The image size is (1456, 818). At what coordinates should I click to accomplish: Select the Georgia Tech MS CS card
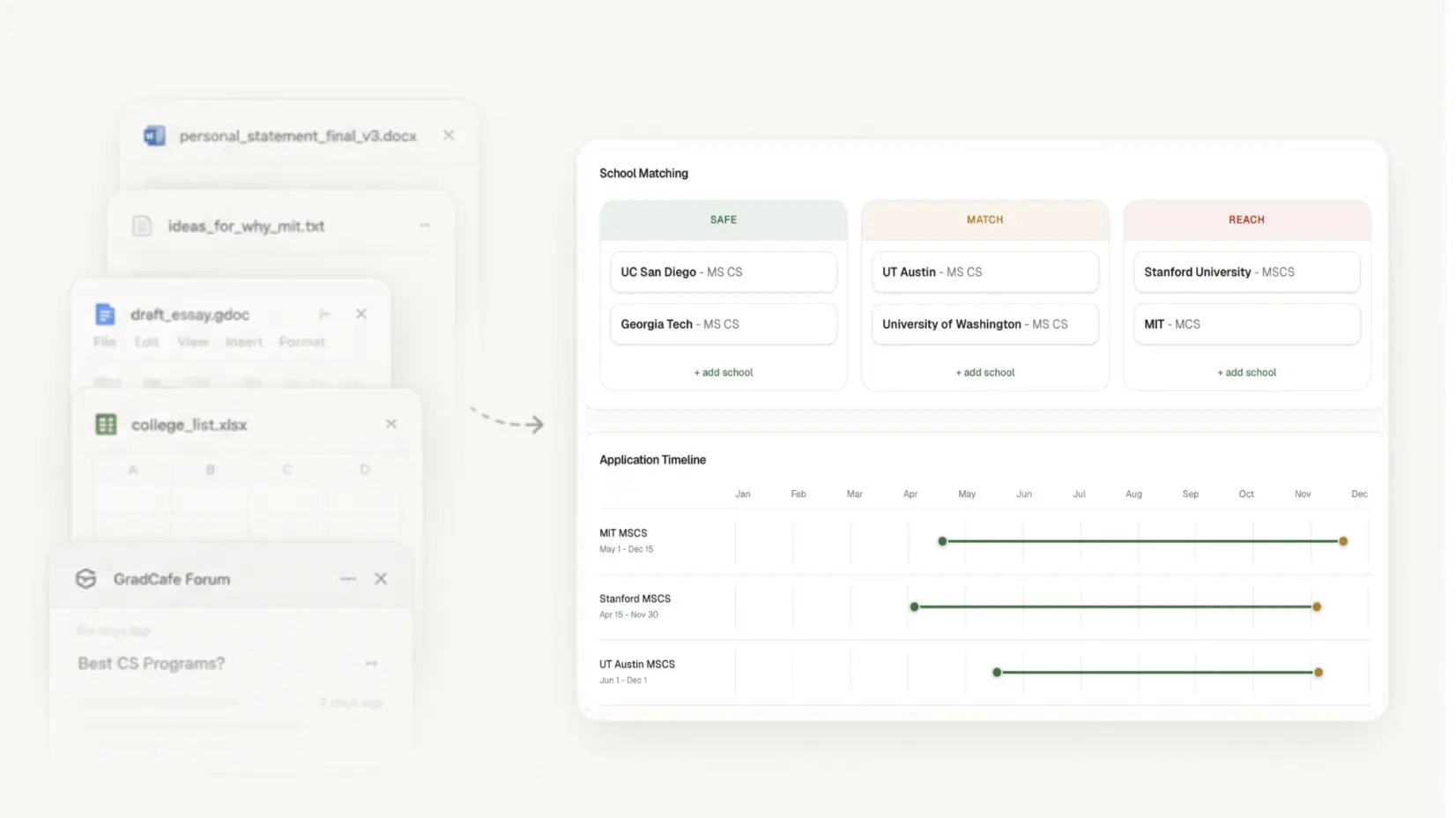point(724,323)
